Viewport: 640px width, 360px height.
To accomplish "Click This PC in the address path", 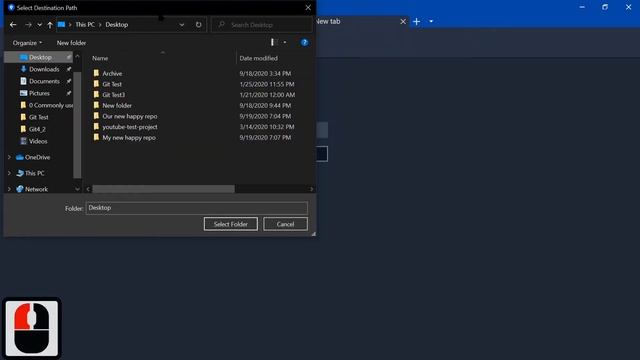I will pos(85,24).
